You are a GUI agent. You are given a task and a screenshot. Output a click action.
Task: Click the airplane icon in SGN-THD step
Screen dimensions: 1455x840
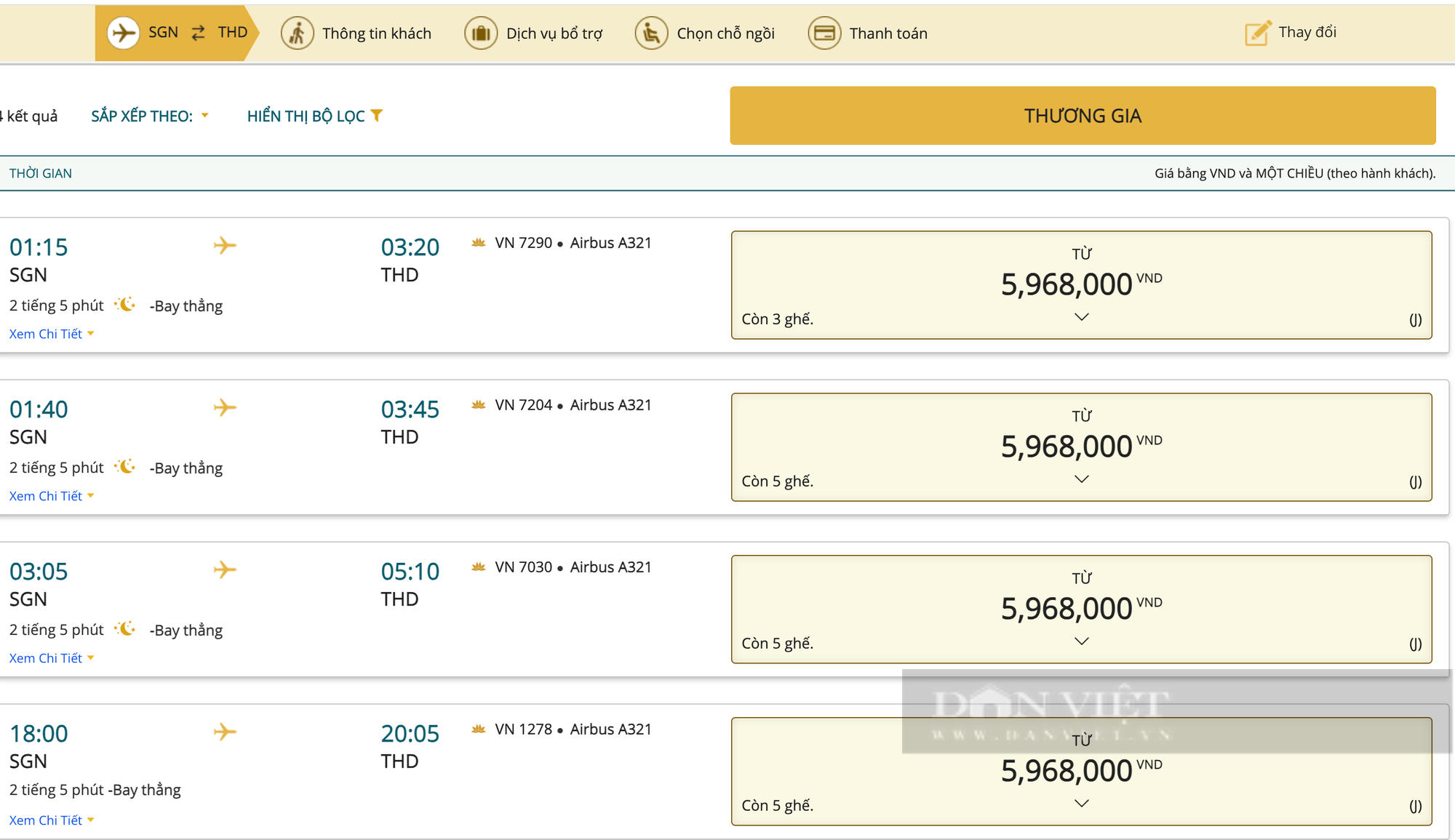point(124,33)
